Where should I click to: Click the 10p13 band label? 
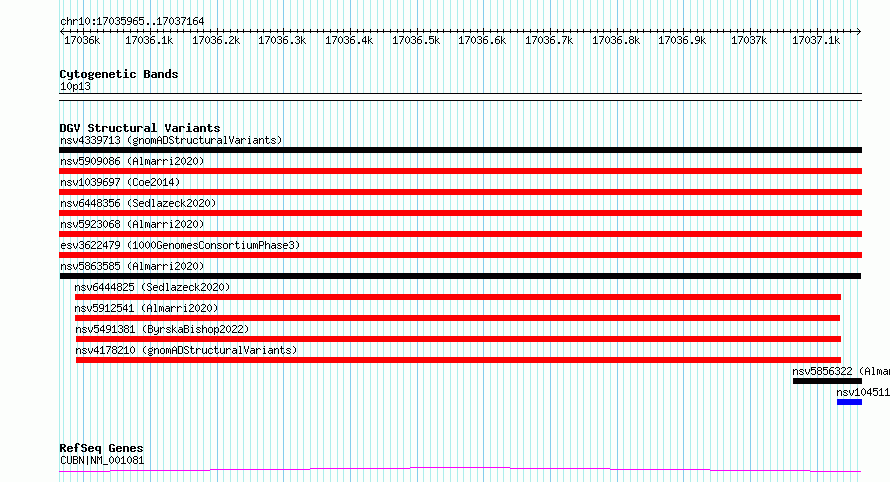(75, 86)
